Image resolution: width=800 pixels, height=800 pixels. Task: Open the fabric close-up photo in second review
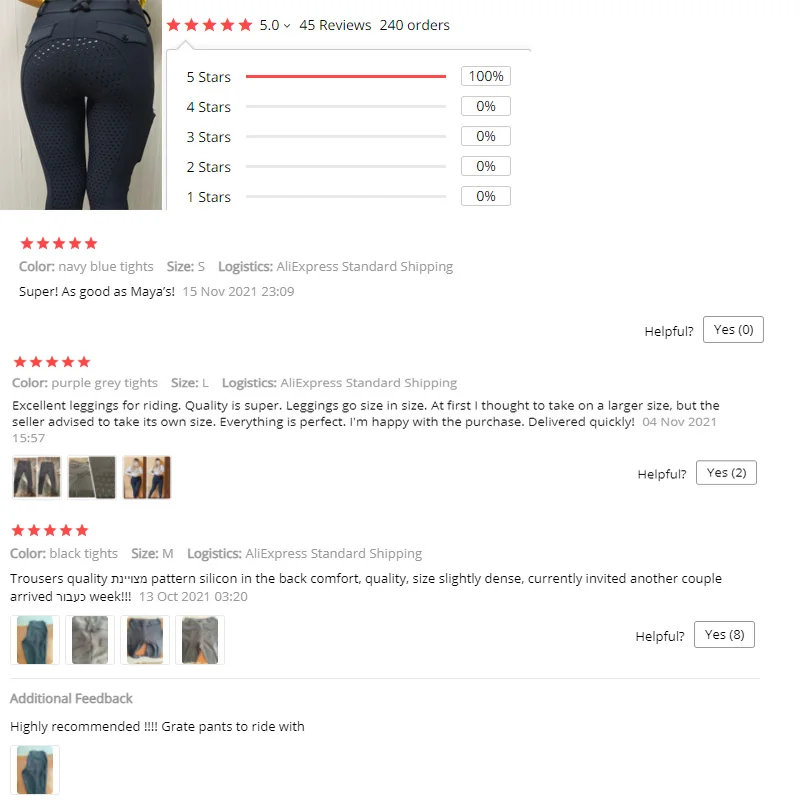click(x=92, y=478)
